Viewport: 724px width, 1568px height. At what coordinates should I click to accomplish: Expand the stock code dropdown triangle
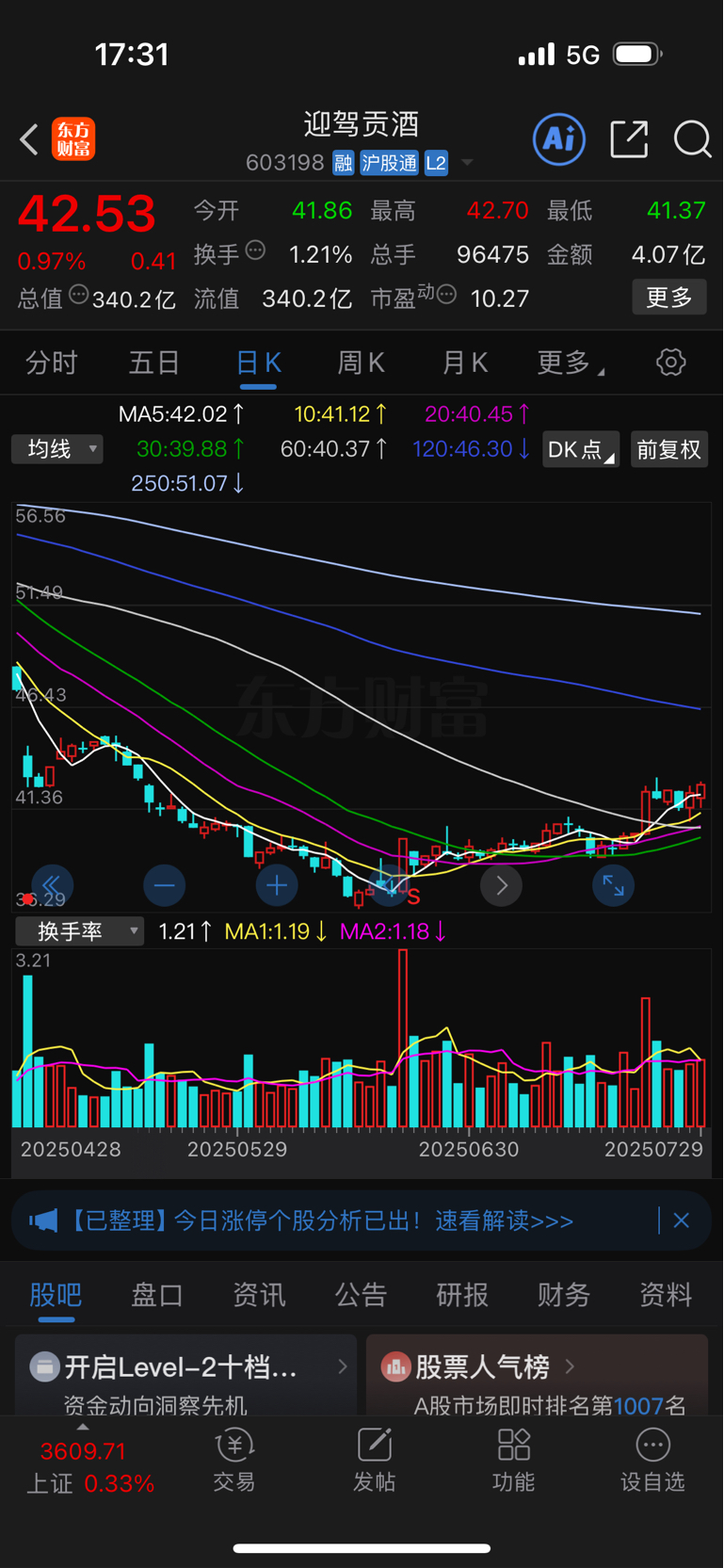coord(466,163)
